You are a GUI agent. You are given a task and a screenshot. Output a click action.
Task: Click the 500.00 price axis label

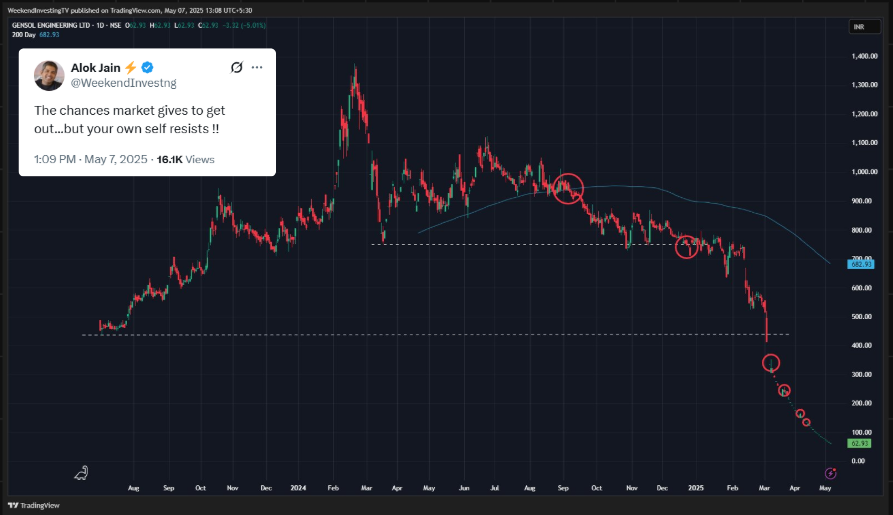[x=862, y=316]
